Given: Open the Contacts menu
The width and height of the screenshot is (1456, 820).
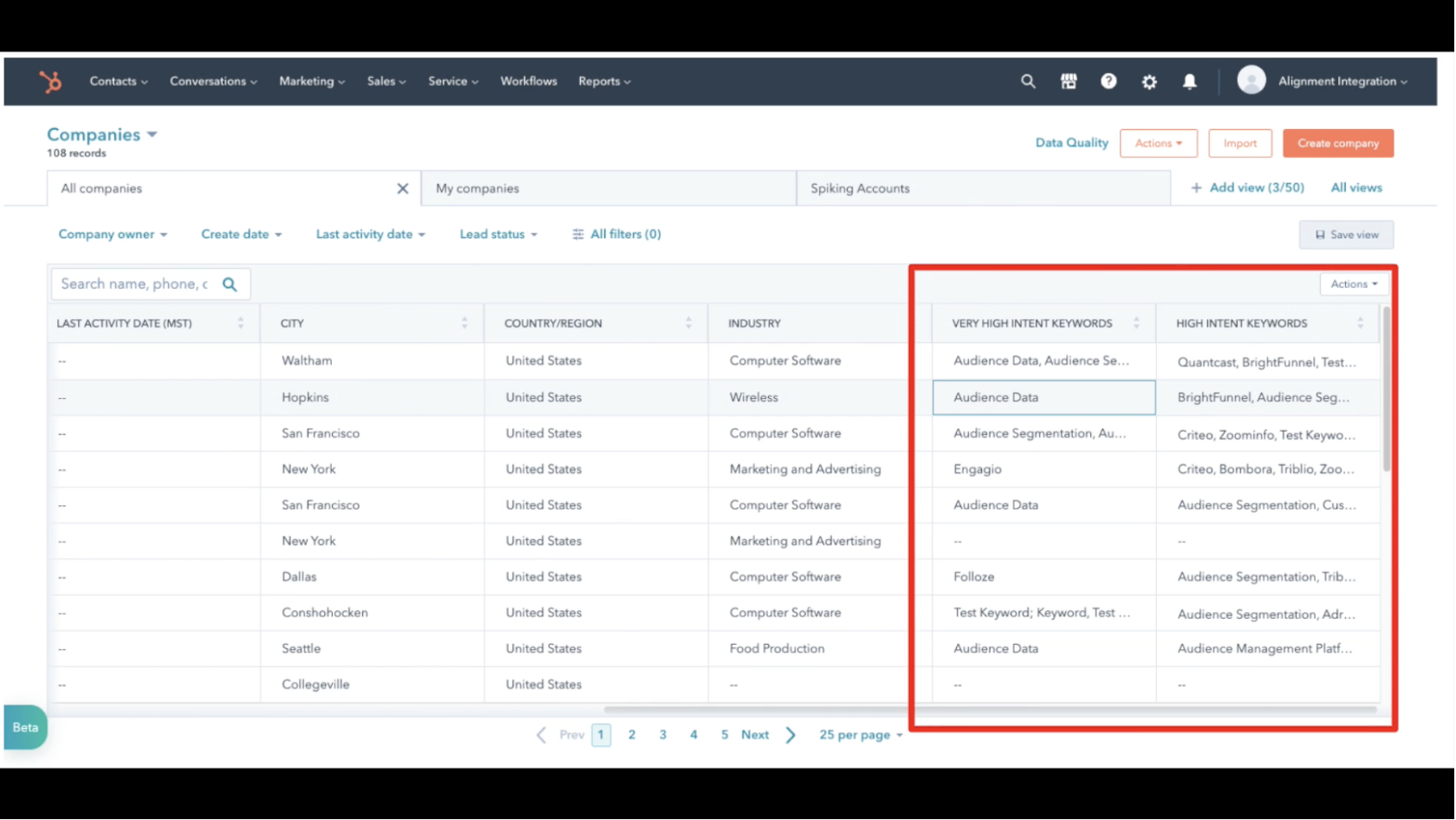Looking at the screenshot, I should tap(119, 81).
